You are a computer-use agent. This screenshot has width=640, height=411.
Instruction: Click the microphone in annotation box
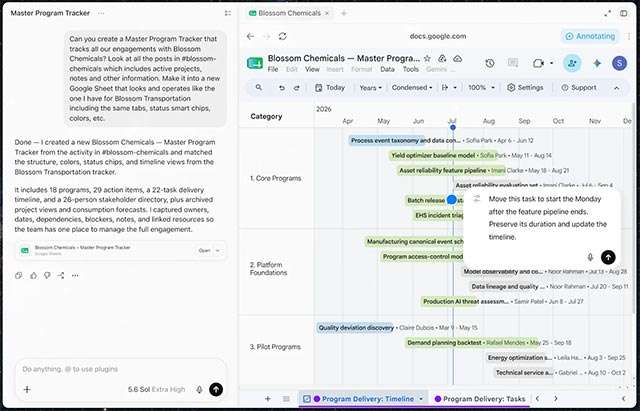[x=590, y=257]
